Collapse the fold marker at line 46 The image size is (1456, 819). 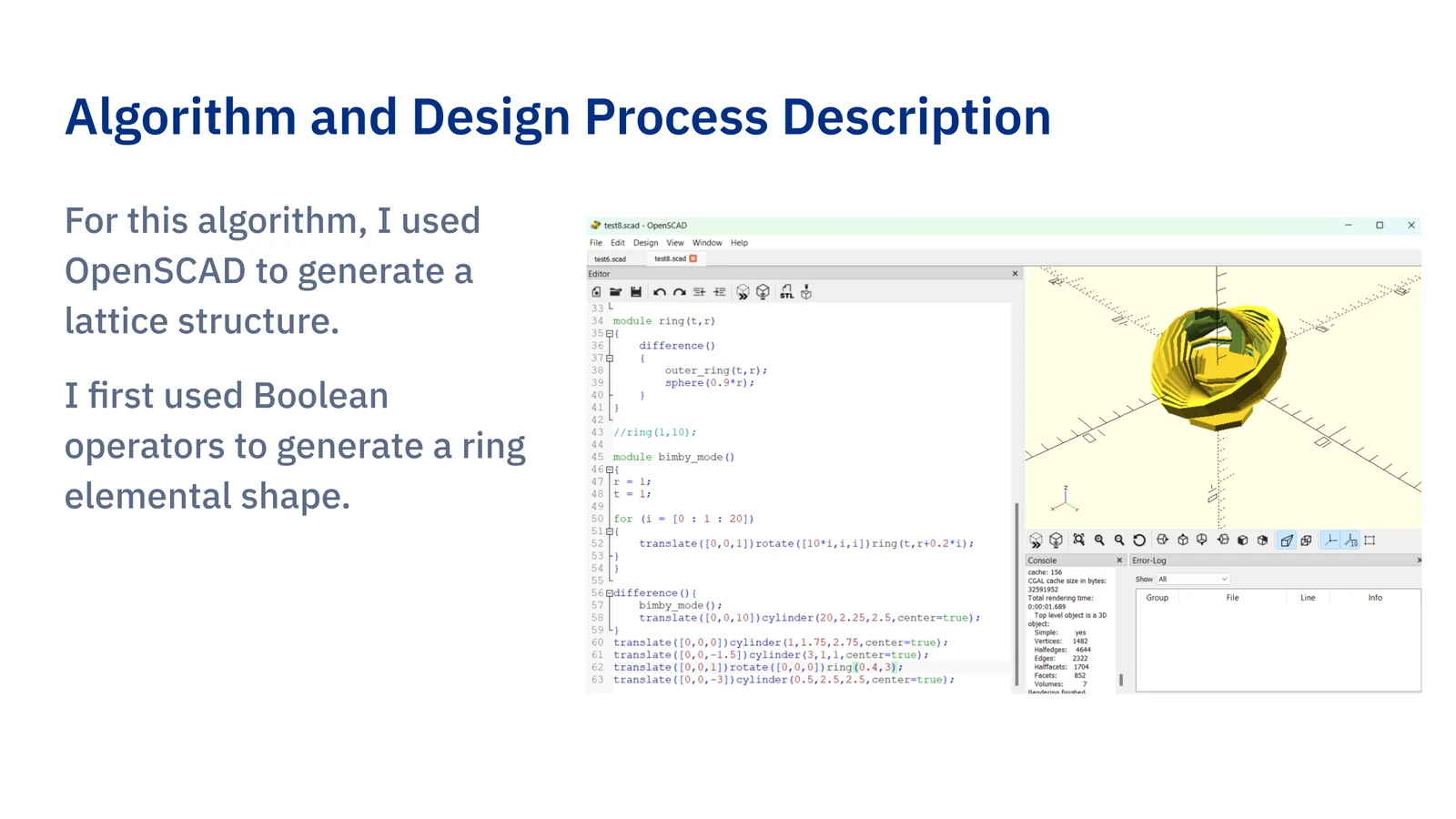[610, 470]
